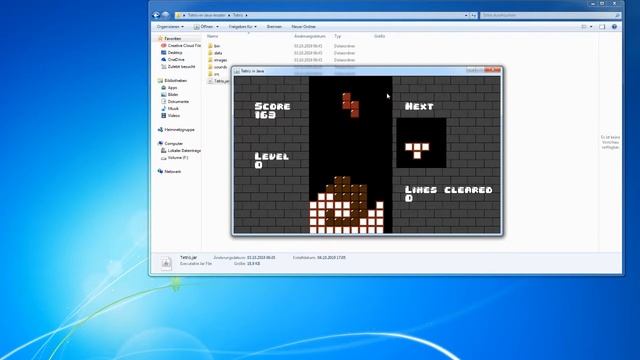Click the refresh button beside address bar
This screenshot has width=640, height=360.
473,15
